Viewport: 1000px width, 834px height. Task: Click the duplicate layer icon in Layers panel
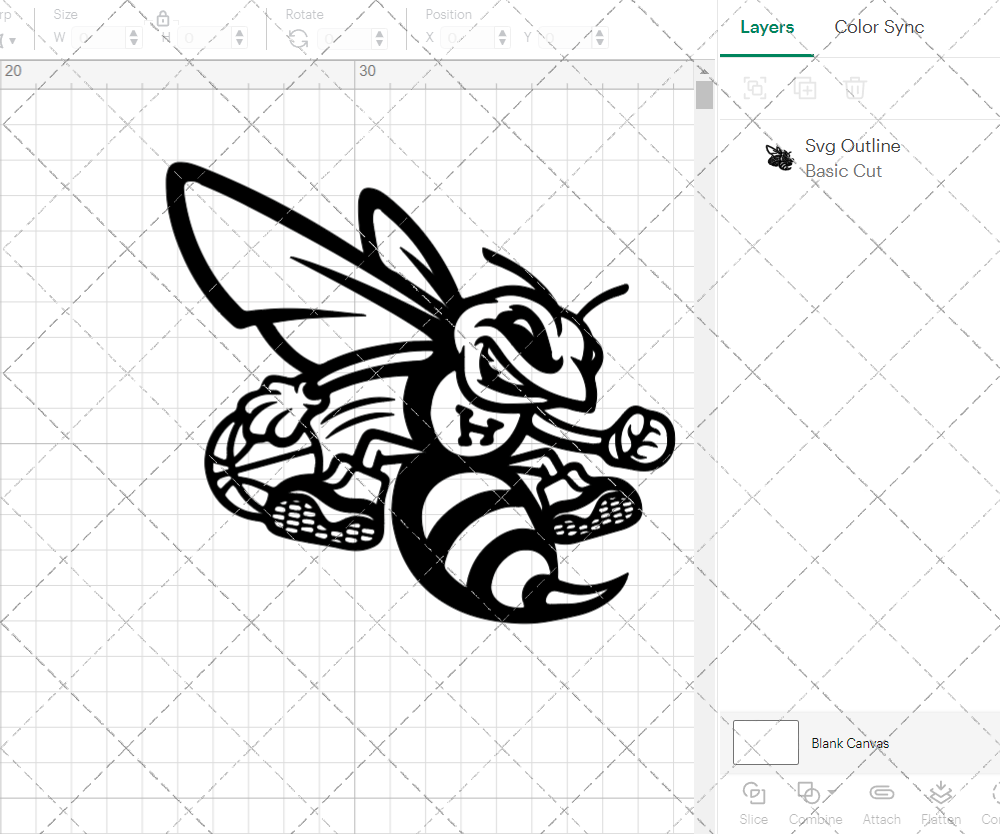coord(804,89)
